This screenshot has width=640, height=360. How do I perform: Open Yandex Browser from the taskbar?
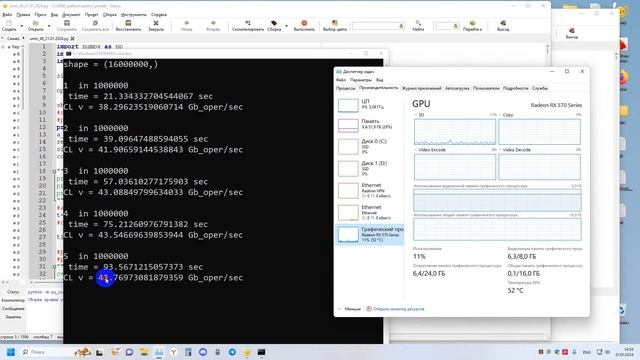click(173, 352)
